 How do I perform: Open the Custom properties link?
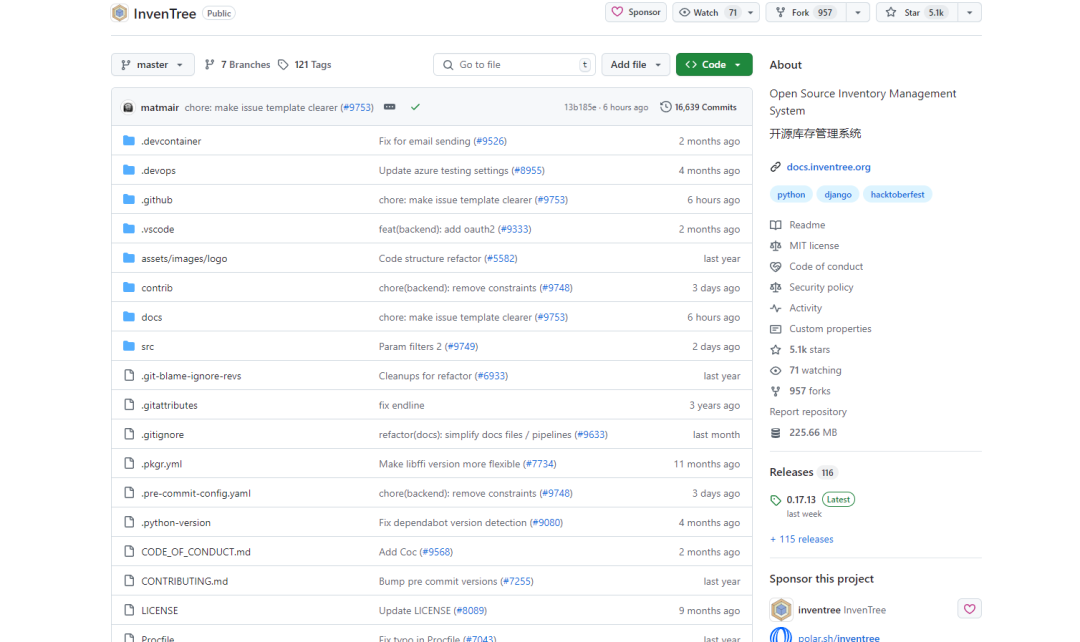point(820,329)
